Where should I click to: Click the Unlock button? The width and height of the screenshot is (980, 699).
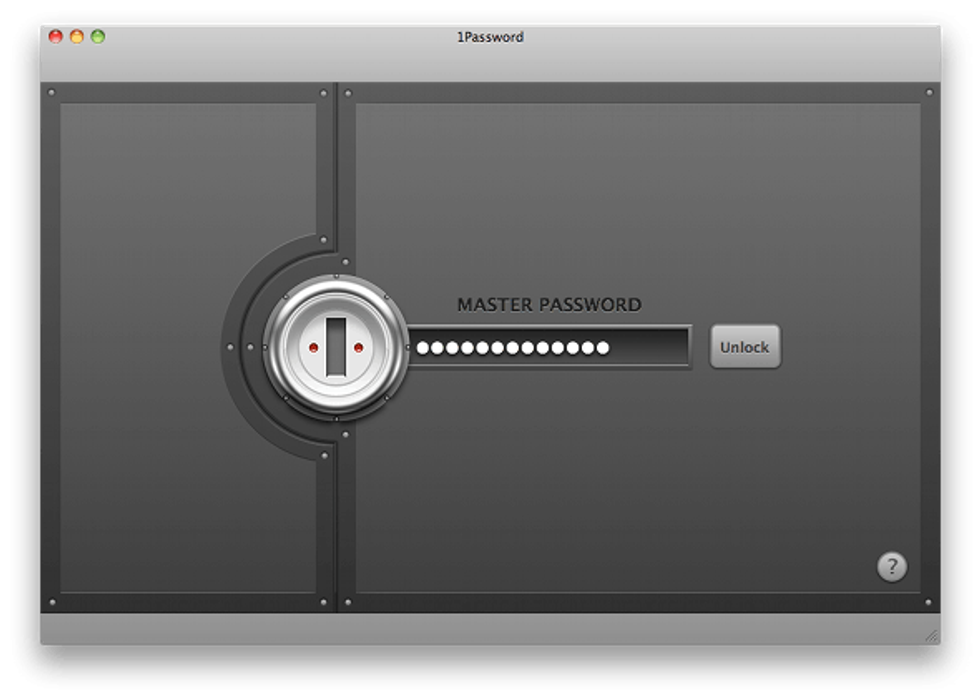tap(745, 347)
